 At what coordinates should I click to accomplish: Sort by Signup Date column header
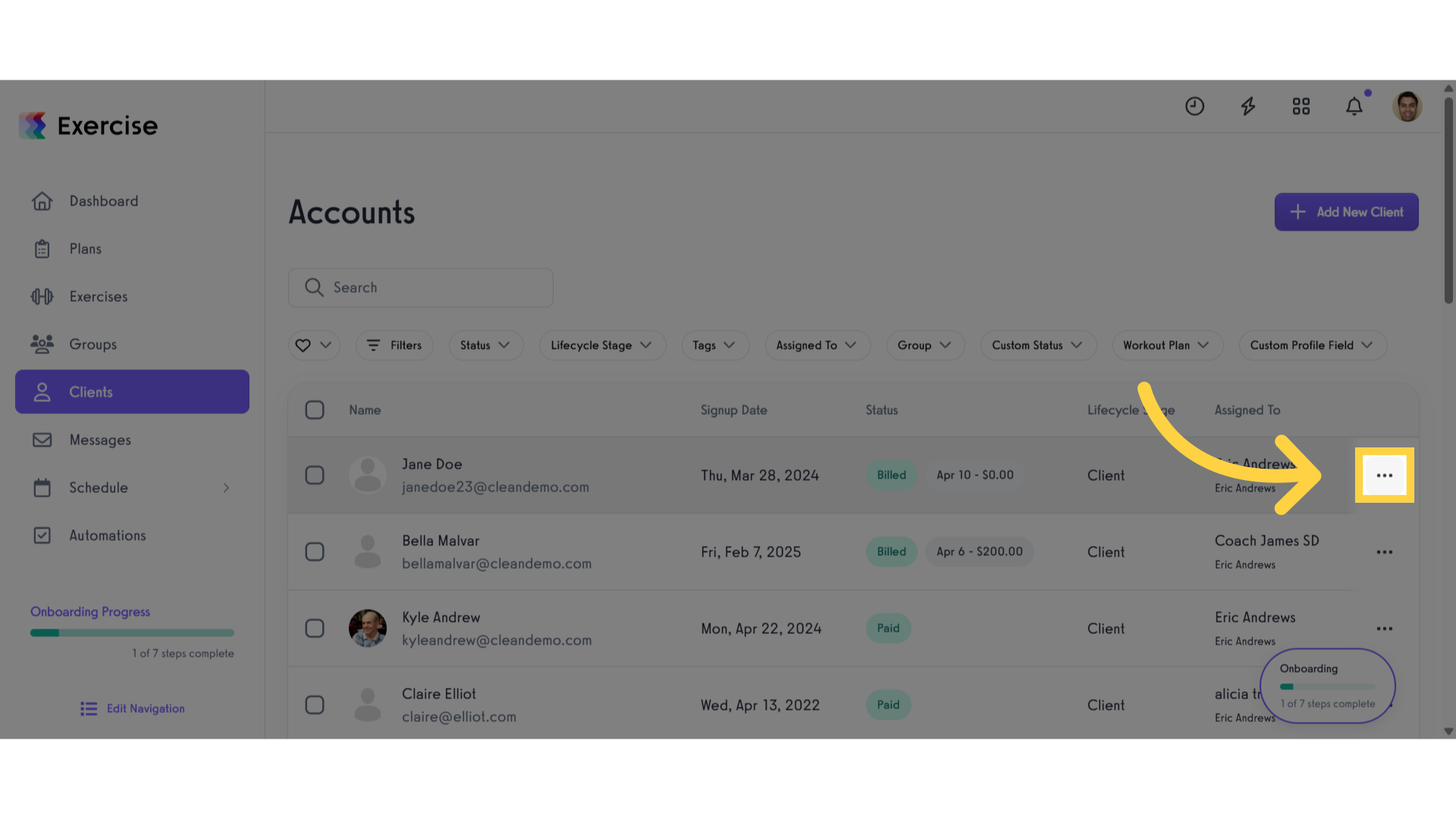pos(733,410)
